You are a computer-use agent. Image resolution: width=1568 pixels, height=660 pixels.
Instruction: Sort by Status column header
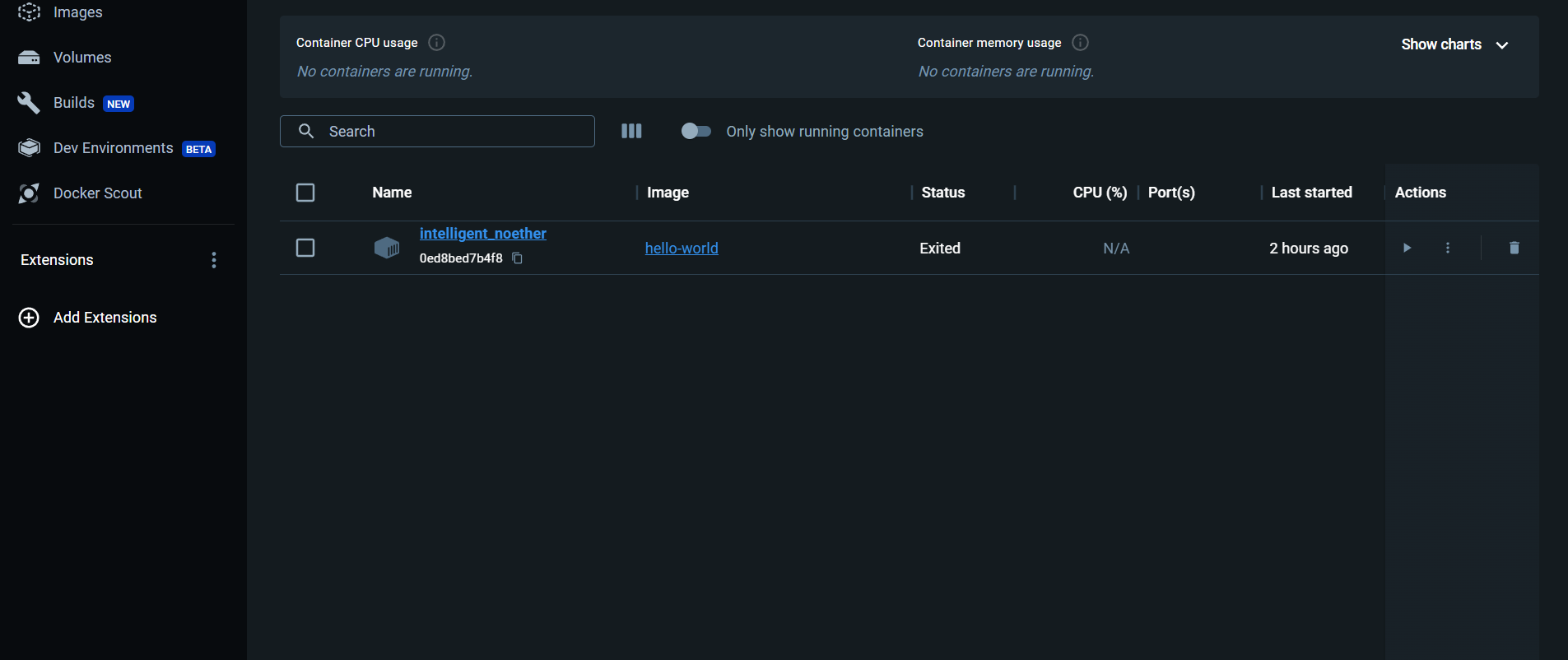pyautogui.click(x=943, y=193)
